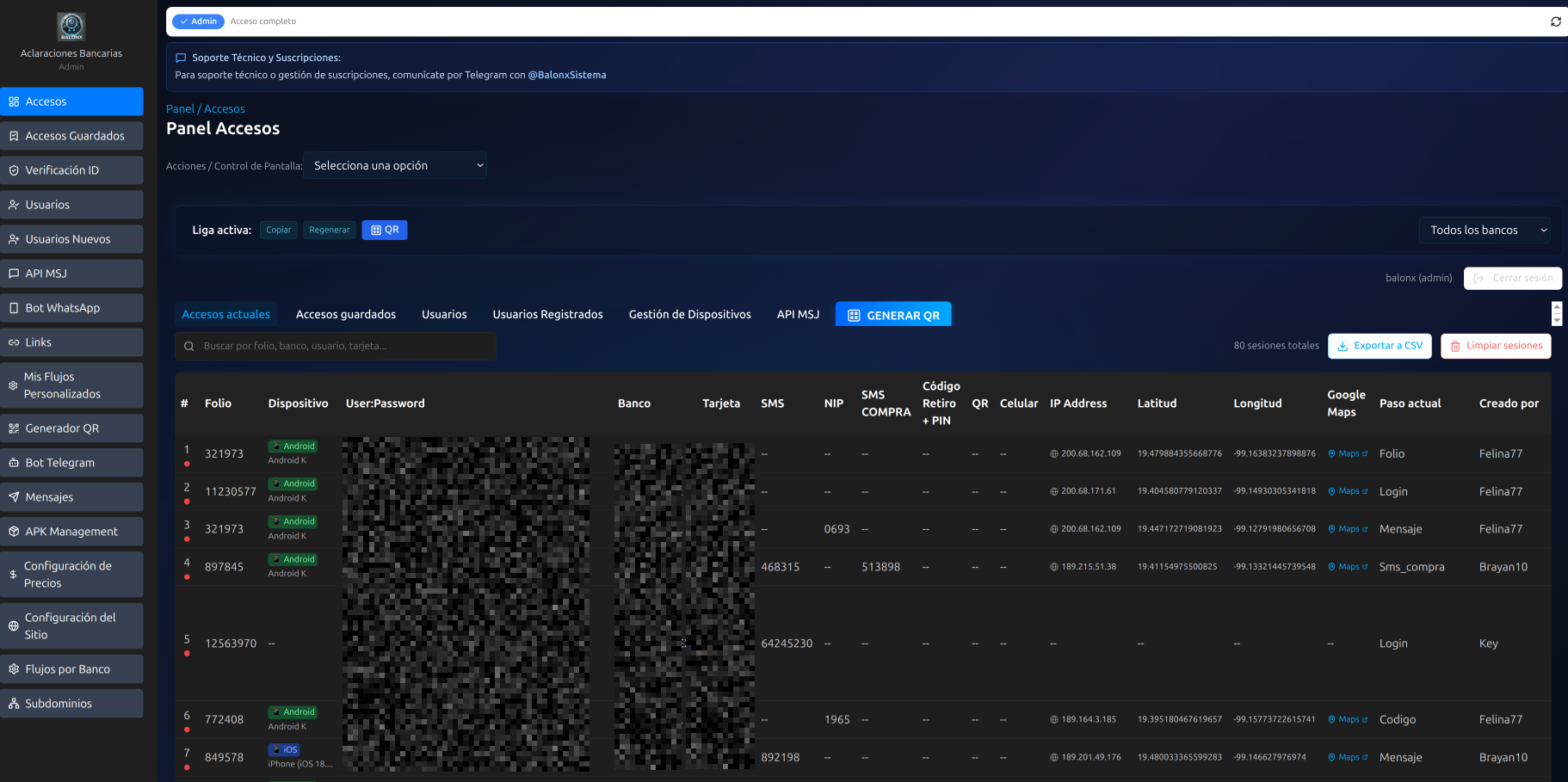Image resolution: width=1568 pixels, height=782 pixels.
Task: Click the 'Key' creator cell
Action: pyautogui.click(x=1488, y=643)
